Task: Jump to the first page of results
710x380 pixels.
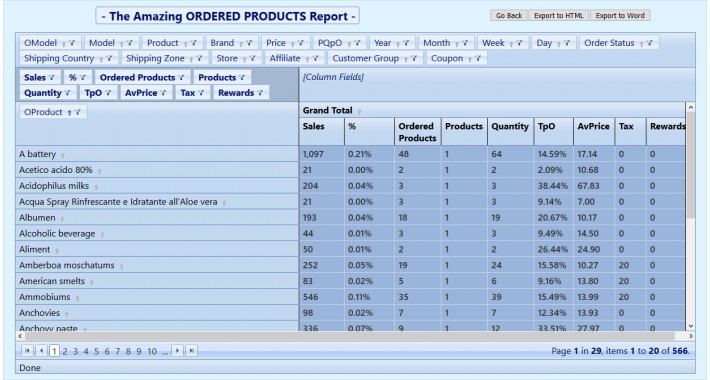Action: [x=27, y=351]
